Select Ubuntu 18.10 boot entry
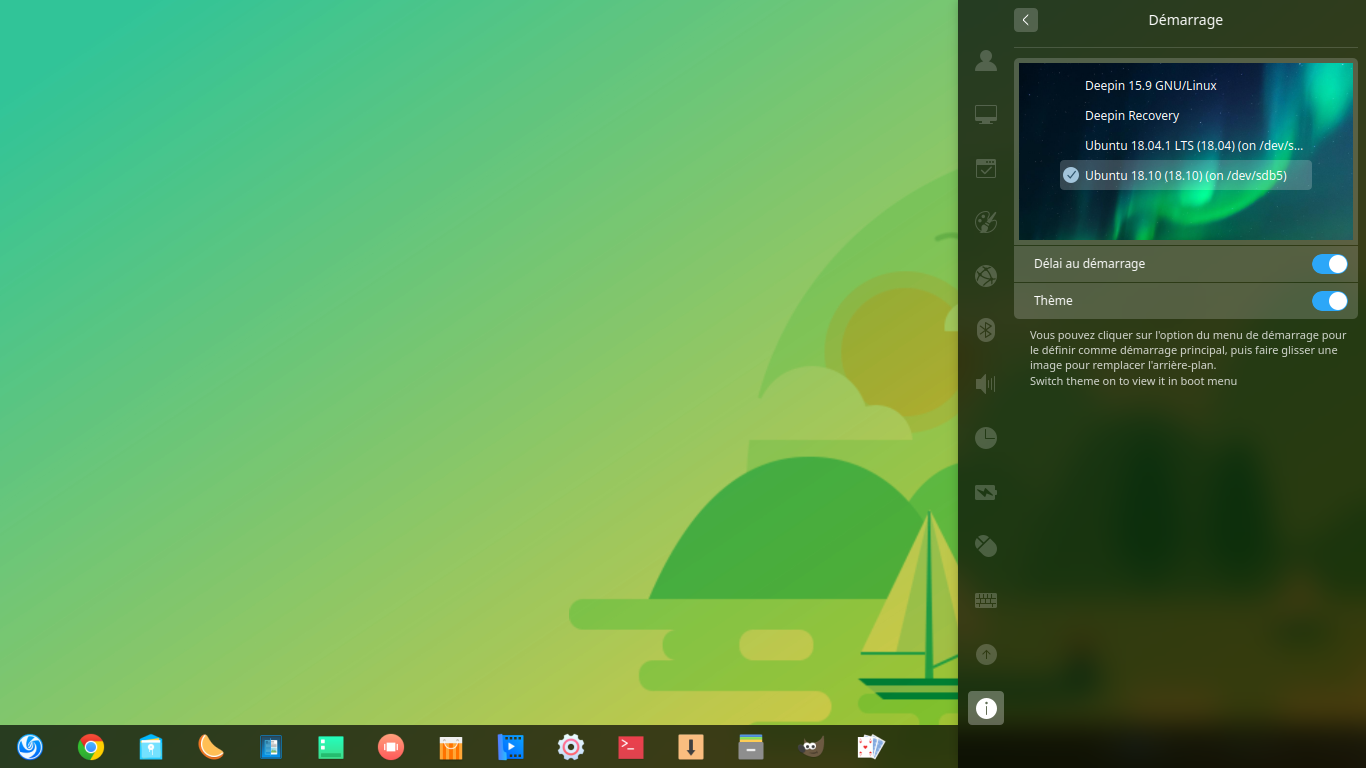 coord(1185,175)
